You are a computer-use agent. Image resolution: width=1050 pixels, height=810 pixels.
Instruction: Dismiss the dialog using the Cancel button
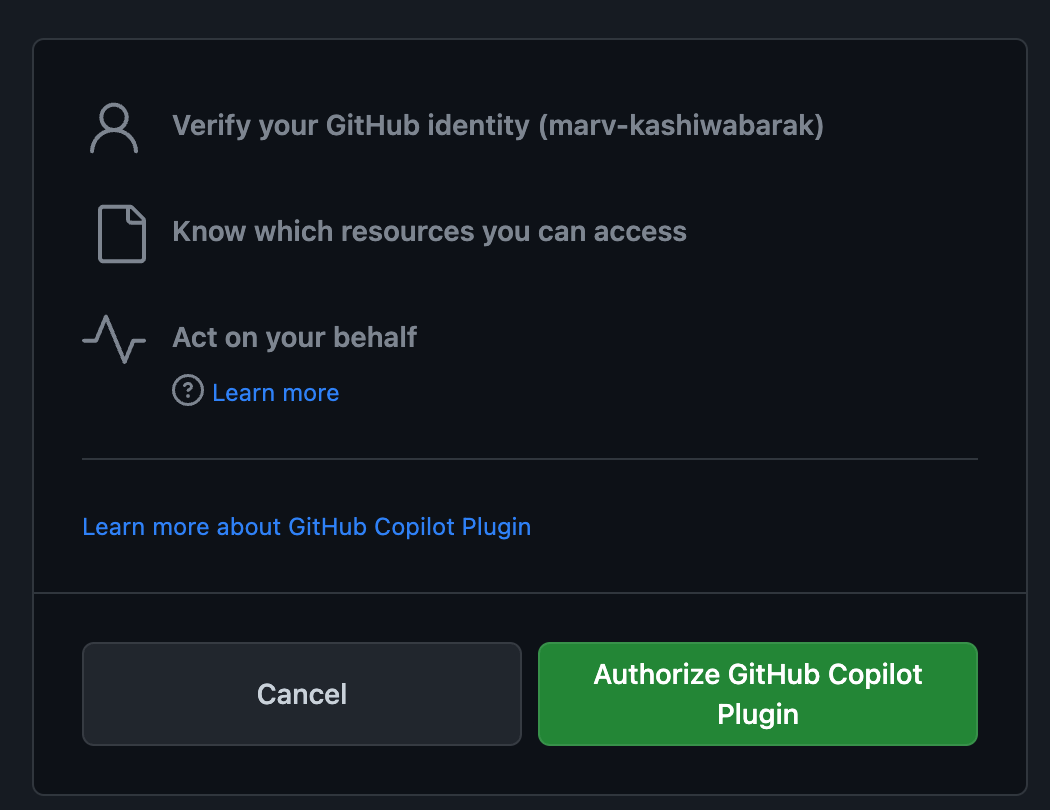click(302, 694)
